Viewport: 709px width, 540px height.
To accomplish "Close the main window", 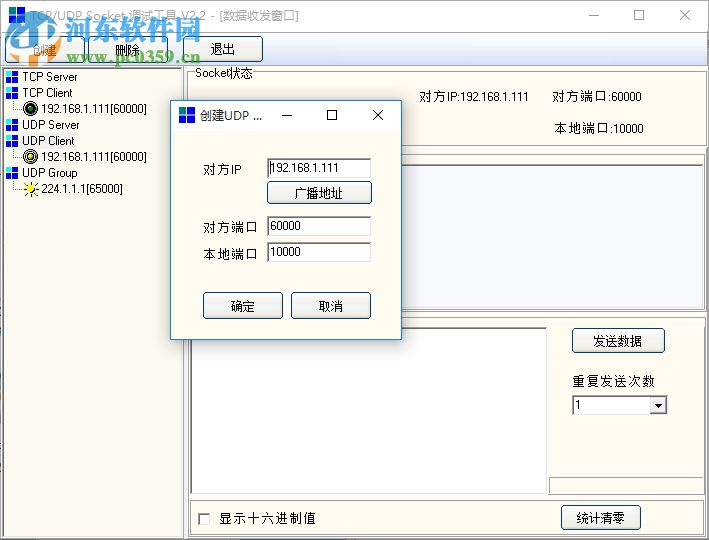I will tap(685, 15).
